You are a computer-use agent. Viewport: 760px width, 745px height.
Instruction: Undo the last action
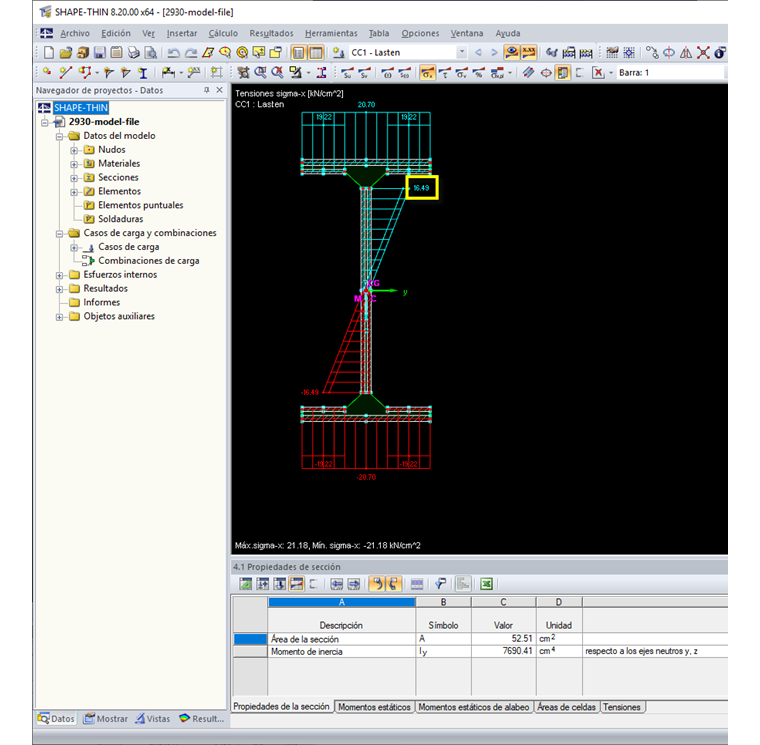coord(174,52)
